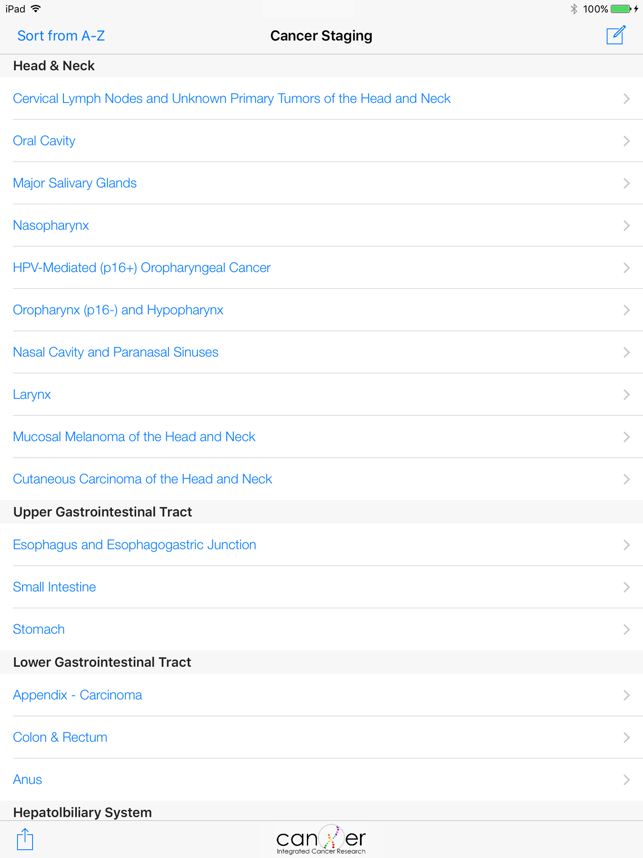
Task: Tap the compose note icon
Action: click(x=616, y=36)
